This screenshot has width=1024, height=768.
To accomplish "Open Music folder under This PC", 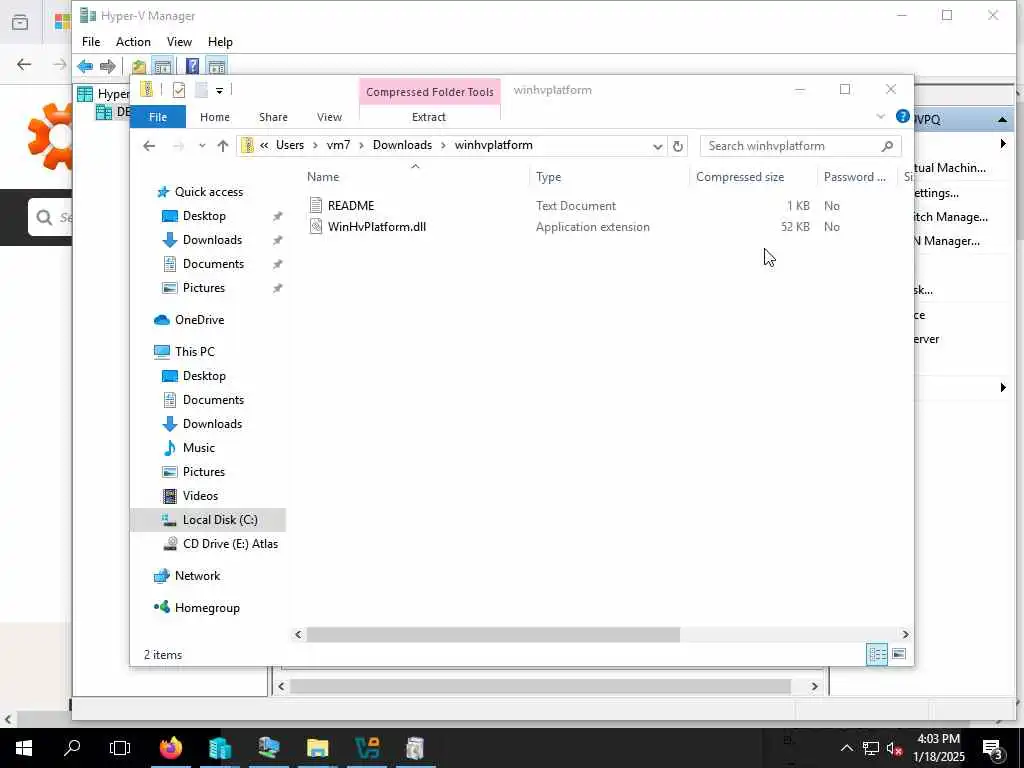I will click(199, 448).
